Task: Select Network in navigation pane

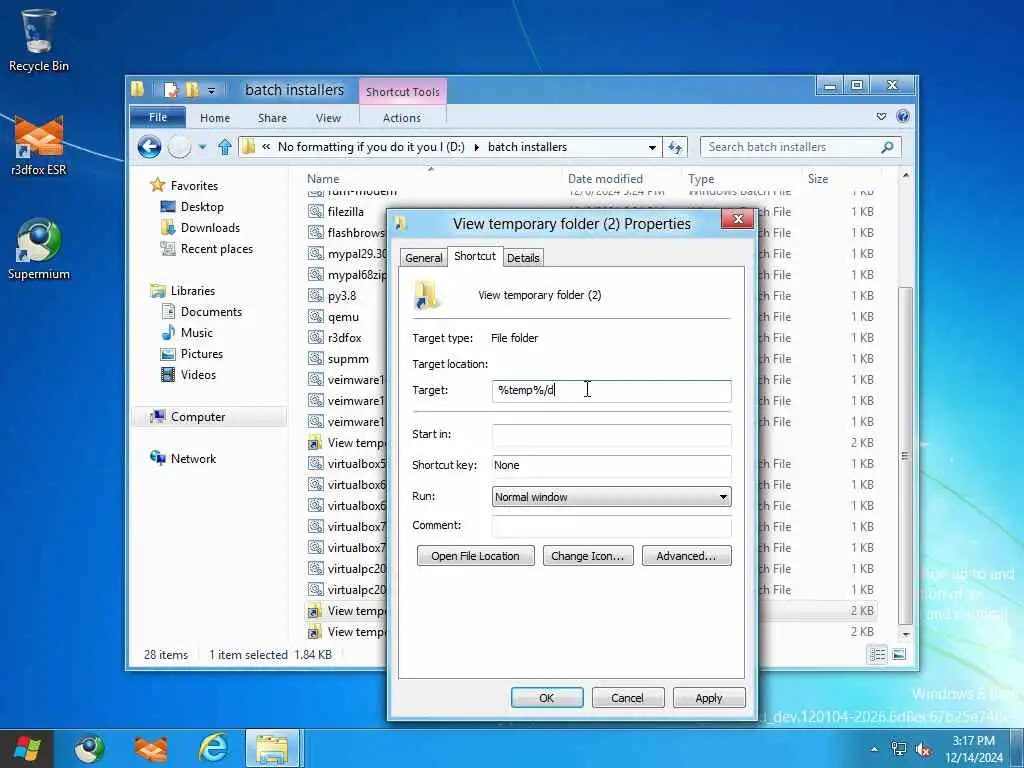Action: [x=193, y=458]
